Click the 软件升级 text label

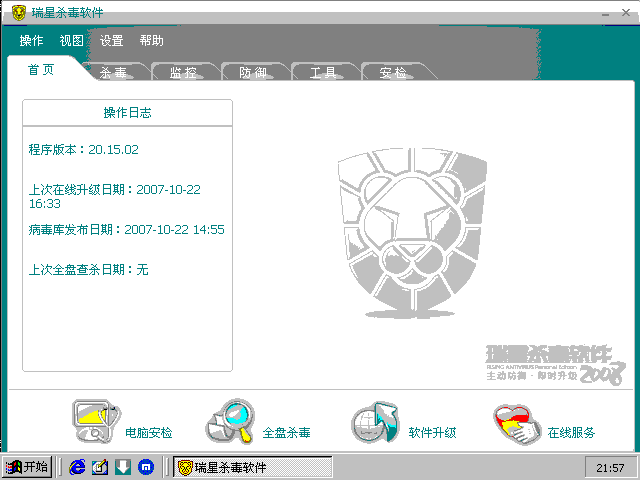pyautogui.click(x=432, y=433)
